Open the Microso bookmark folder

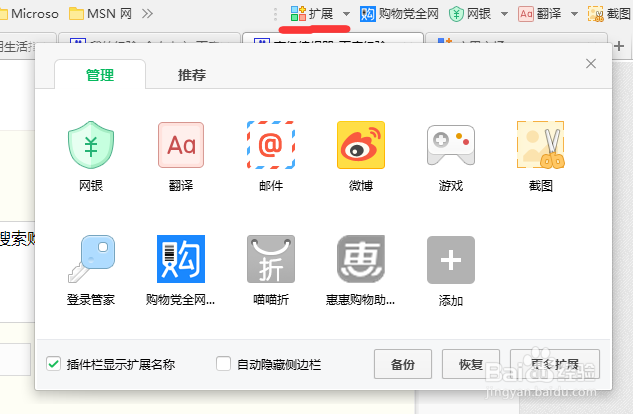29,14
